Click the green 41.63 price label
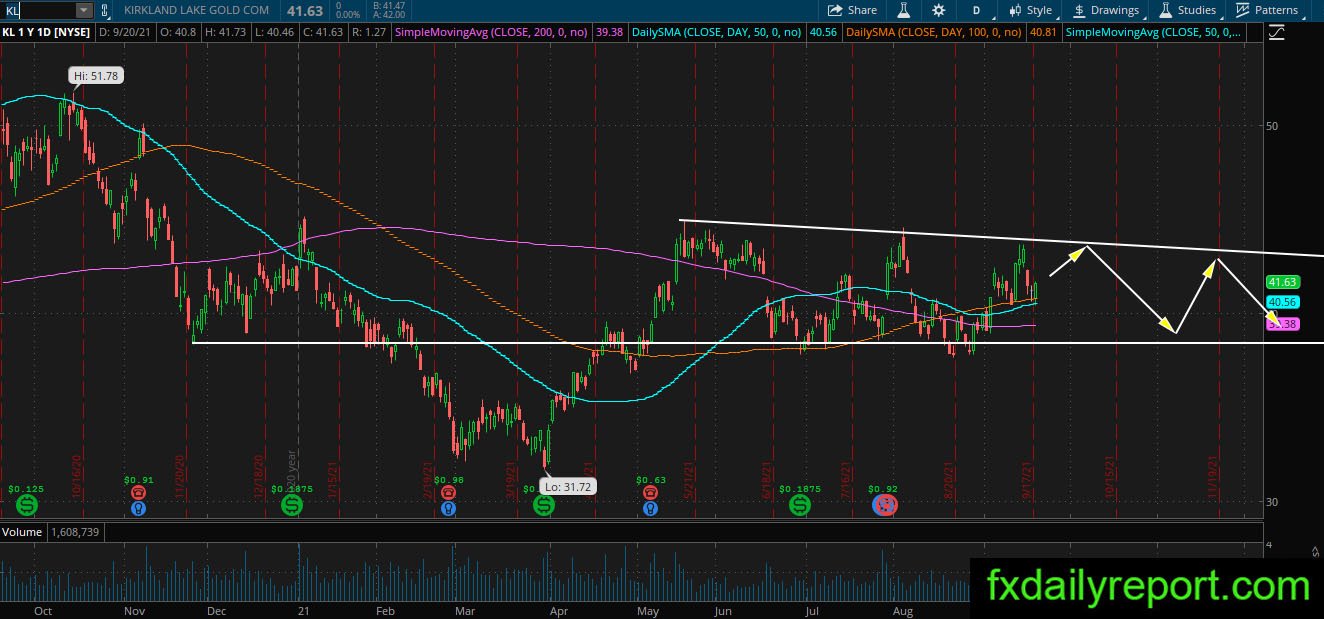Image resolution: width=1324 pixels, height=619 pixels. pyautogui.click(x=1281, y=283)
